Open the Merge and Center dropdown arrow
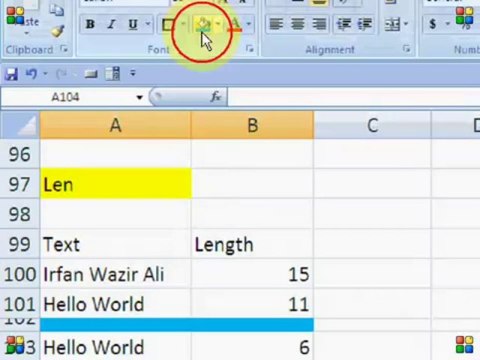Image resolution: width=480 pixels, height=360 pixels. tap(406, 24)
